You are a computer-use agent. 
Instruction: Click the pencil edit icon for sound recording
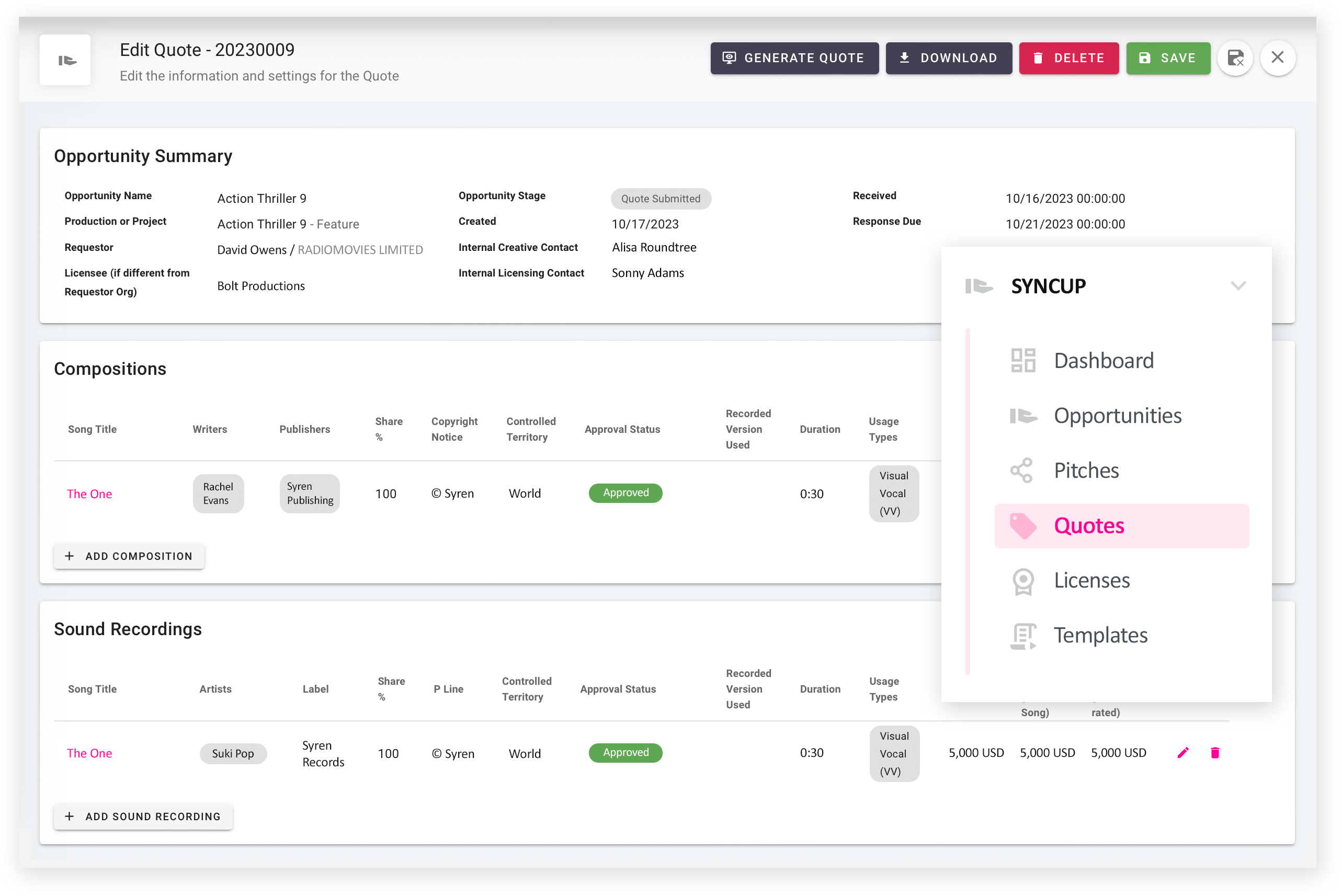1183,753
